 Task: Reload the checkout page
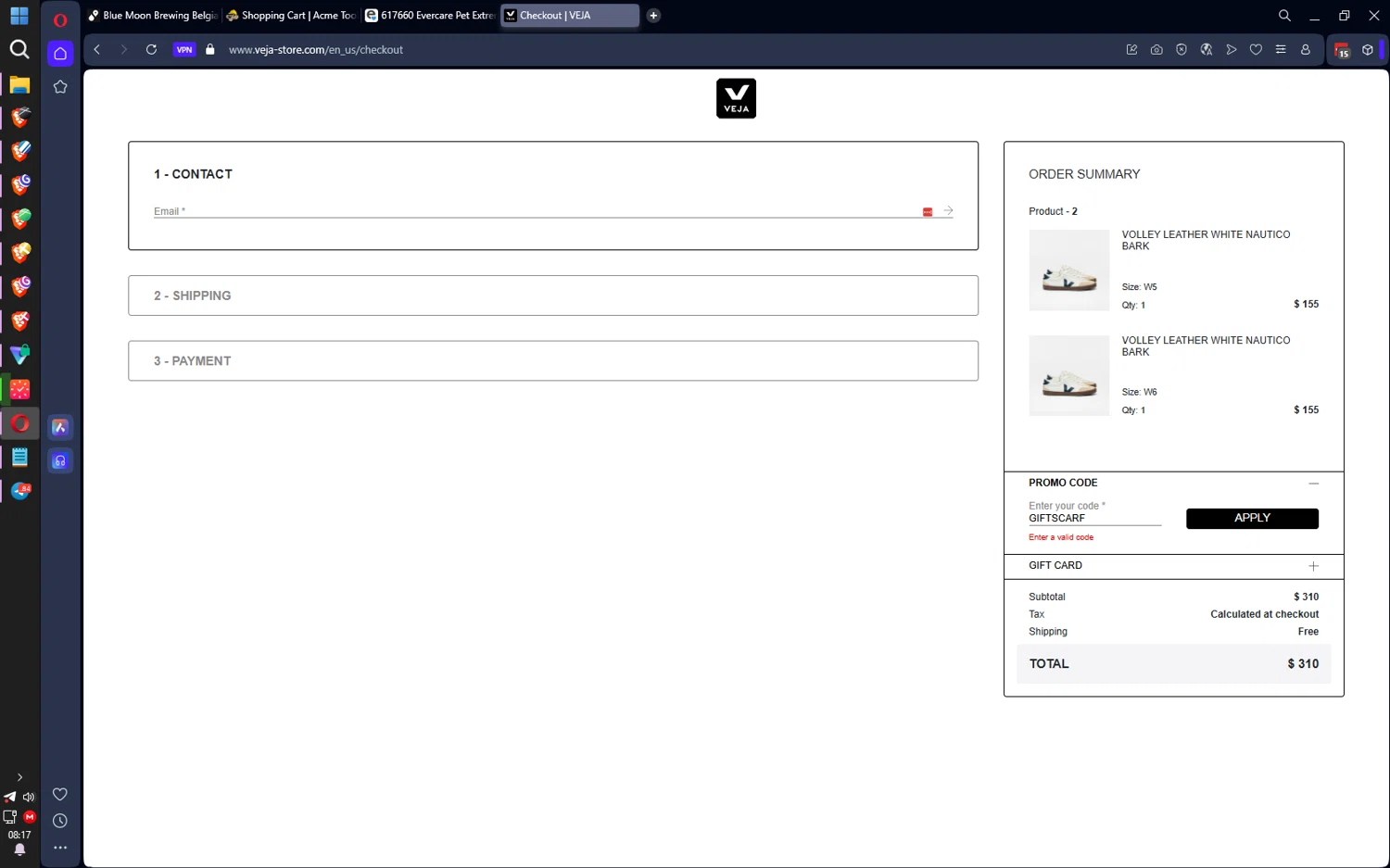coord(151,50)
